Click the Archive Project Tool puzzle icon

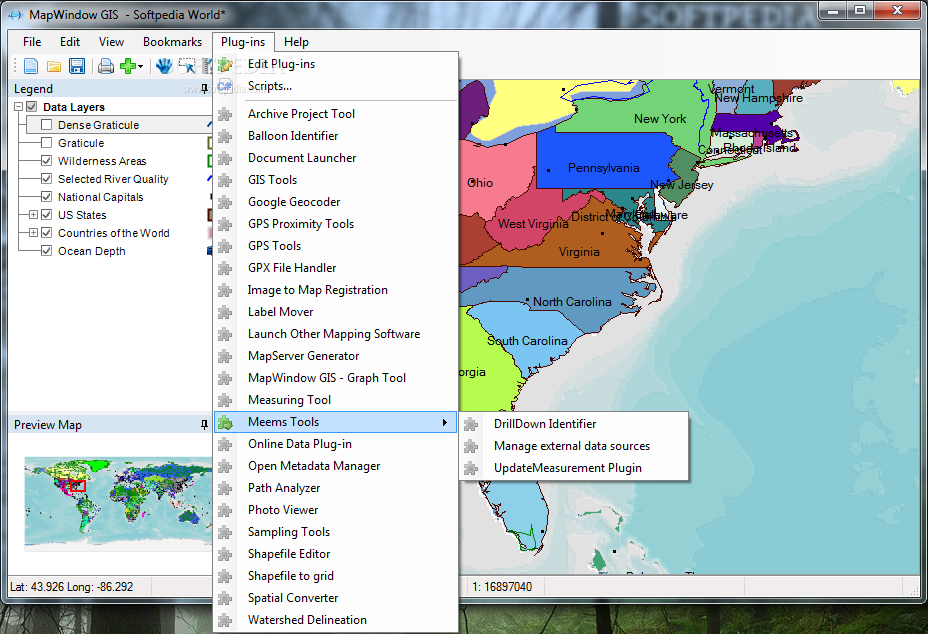point(225,114)
